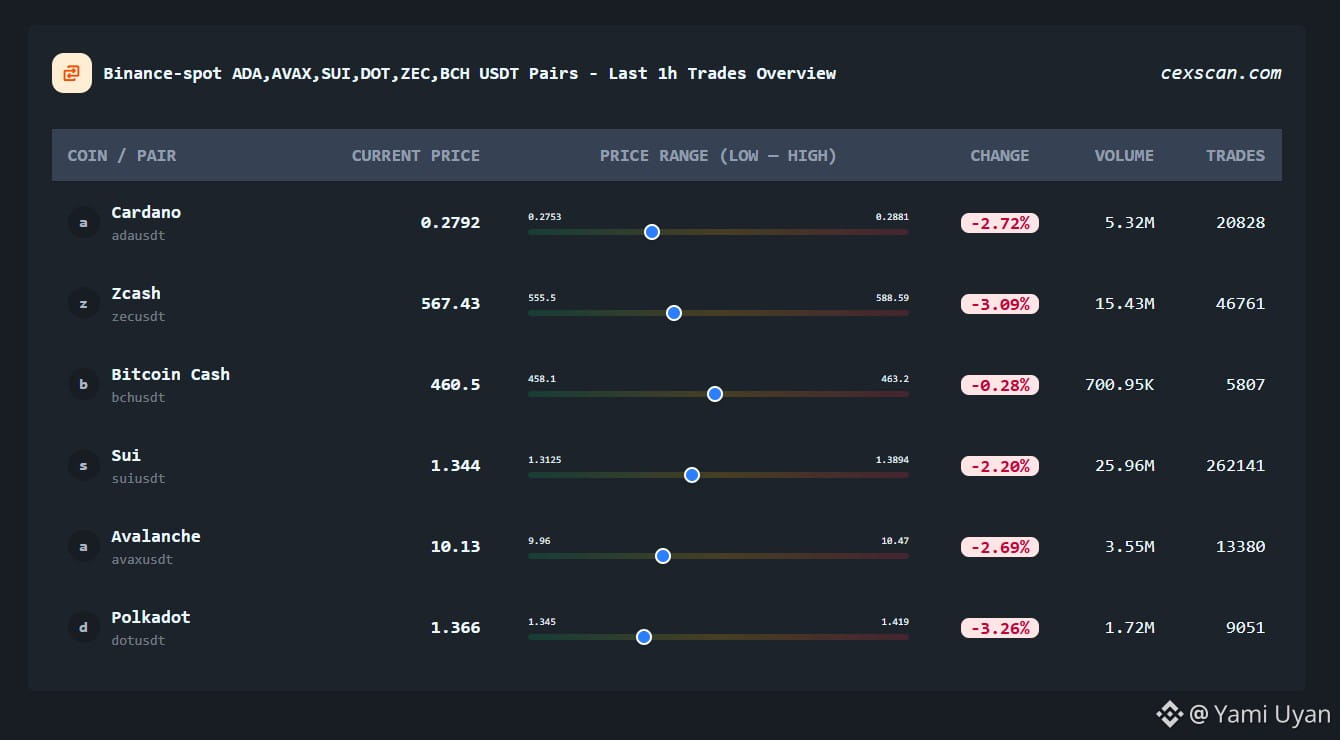Screen dimensions: 1340x740
Task: Click the PRICE RANGE (LOW — HIGH) header
Action: pyautogui.click(x=718, y=155)
